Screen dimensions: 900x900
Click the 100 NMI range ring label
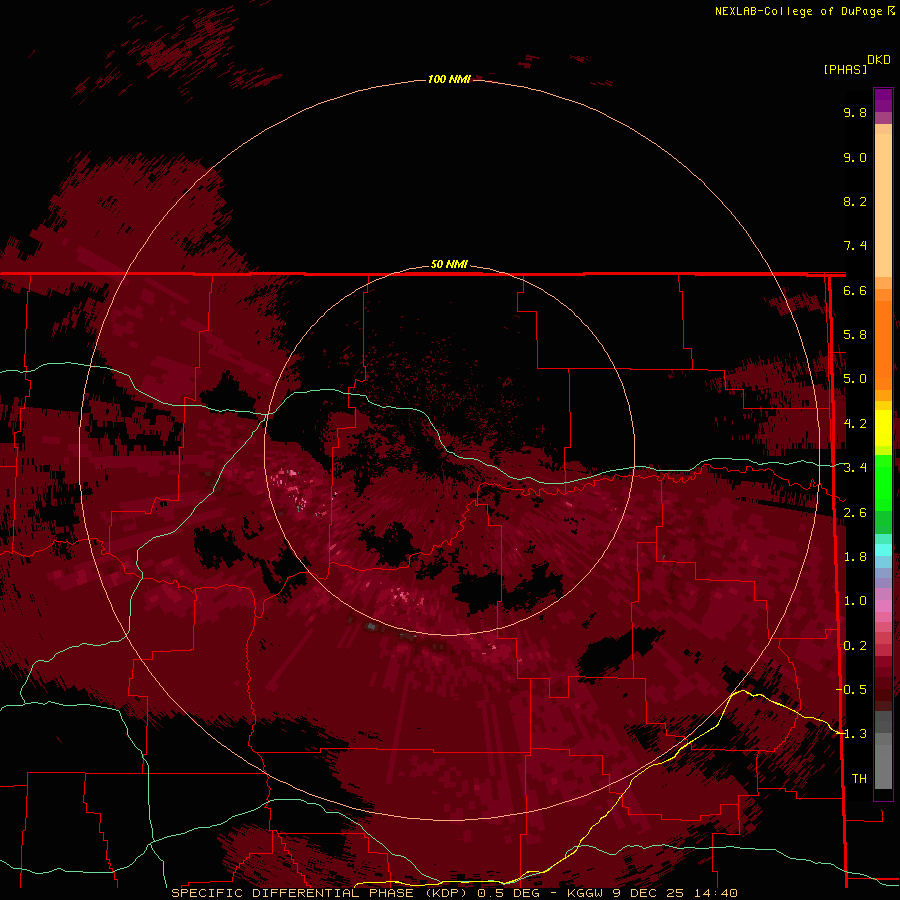tap(449, 79)
